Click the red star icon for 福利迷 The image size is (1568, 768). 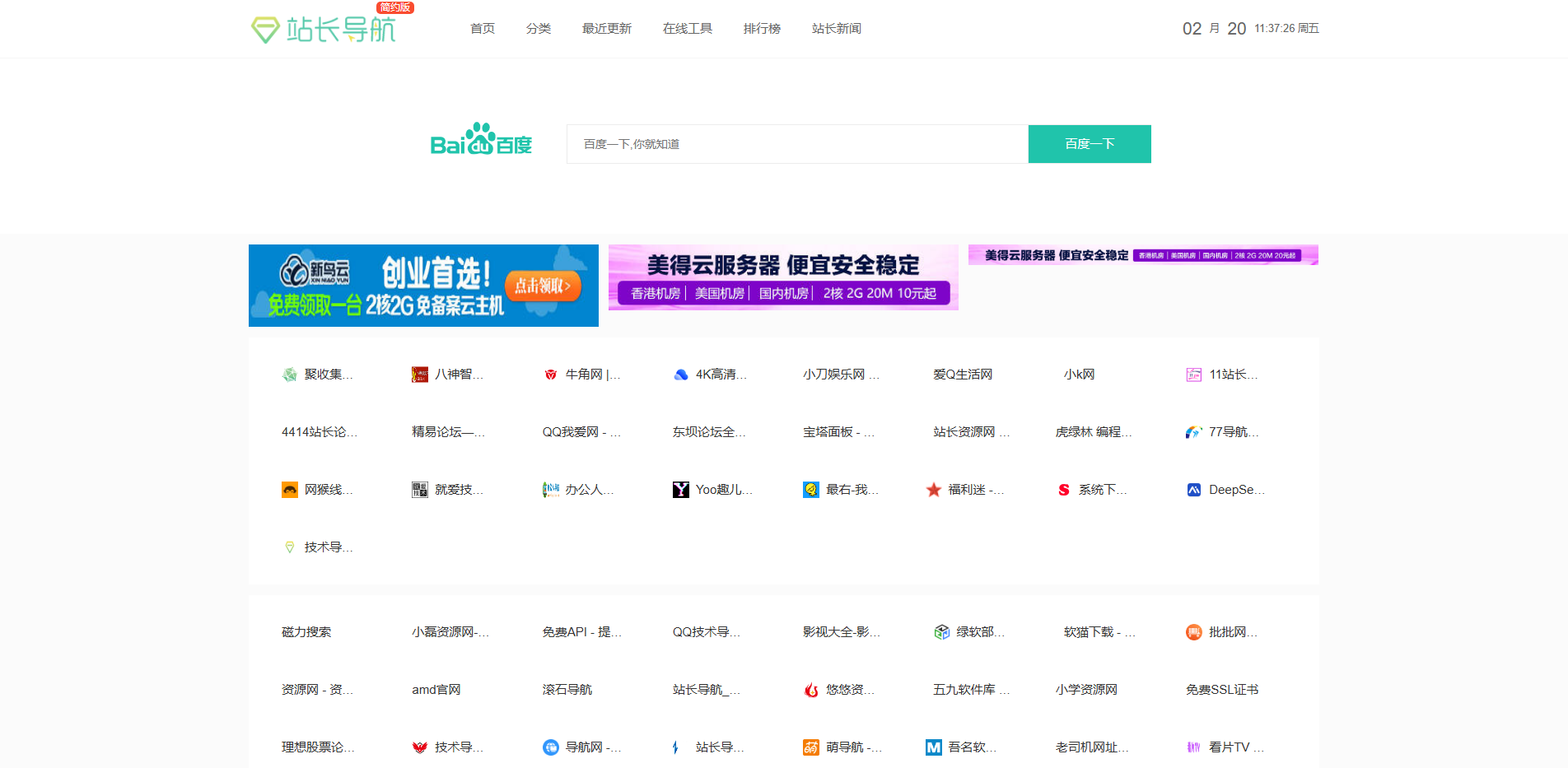tap(934, 490)
